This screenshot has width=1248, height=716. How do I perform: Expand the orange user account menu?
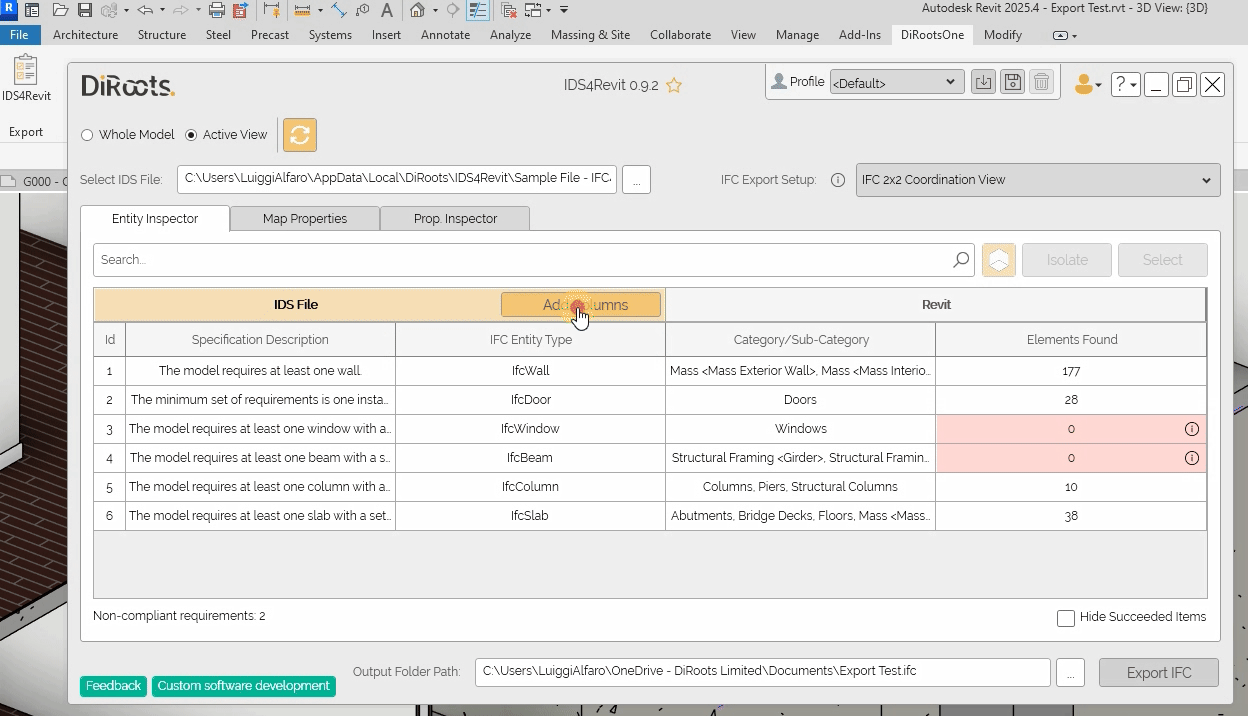[1087, 85]
